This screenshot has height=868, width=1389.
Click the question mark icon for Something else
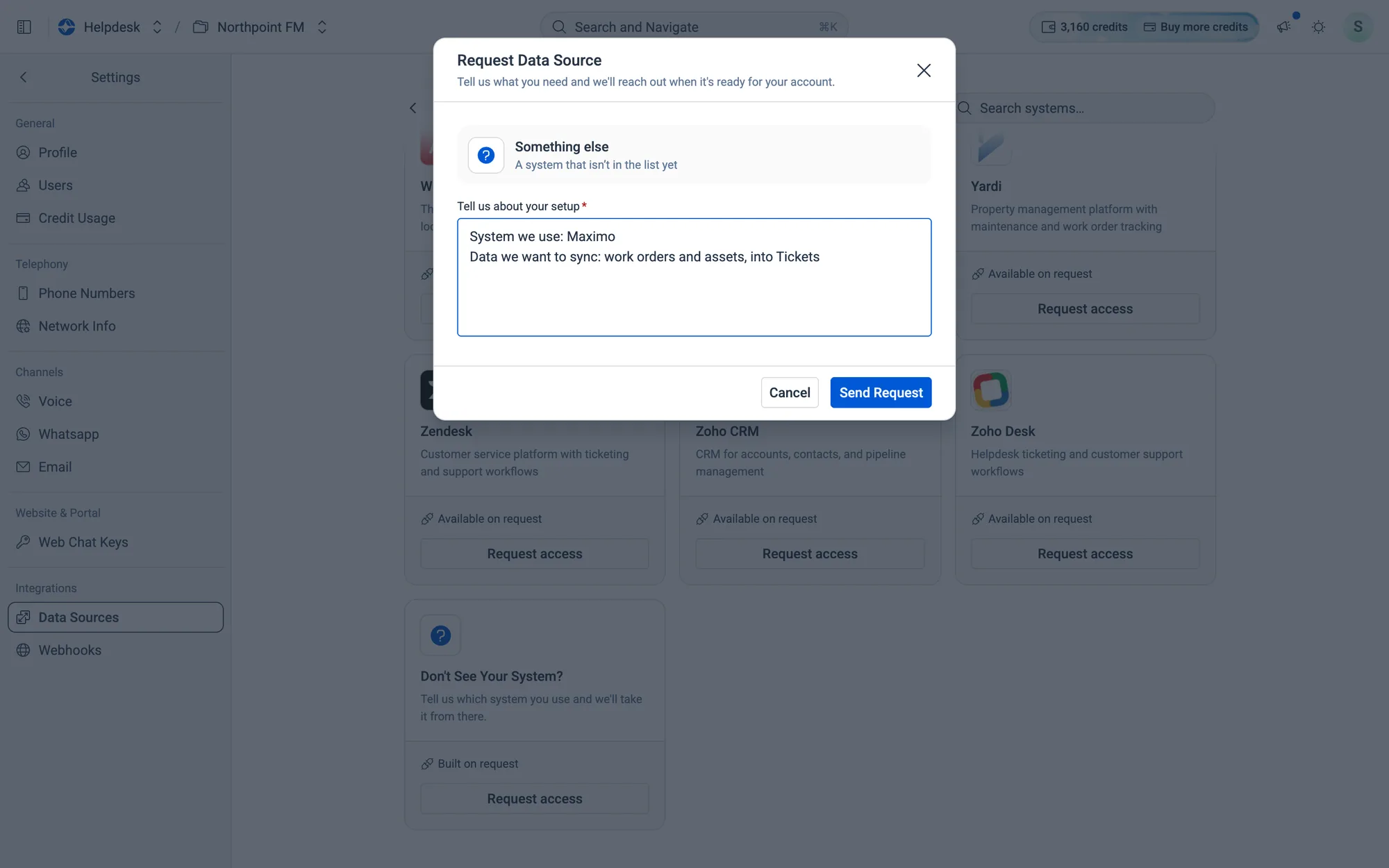[486, 155]
